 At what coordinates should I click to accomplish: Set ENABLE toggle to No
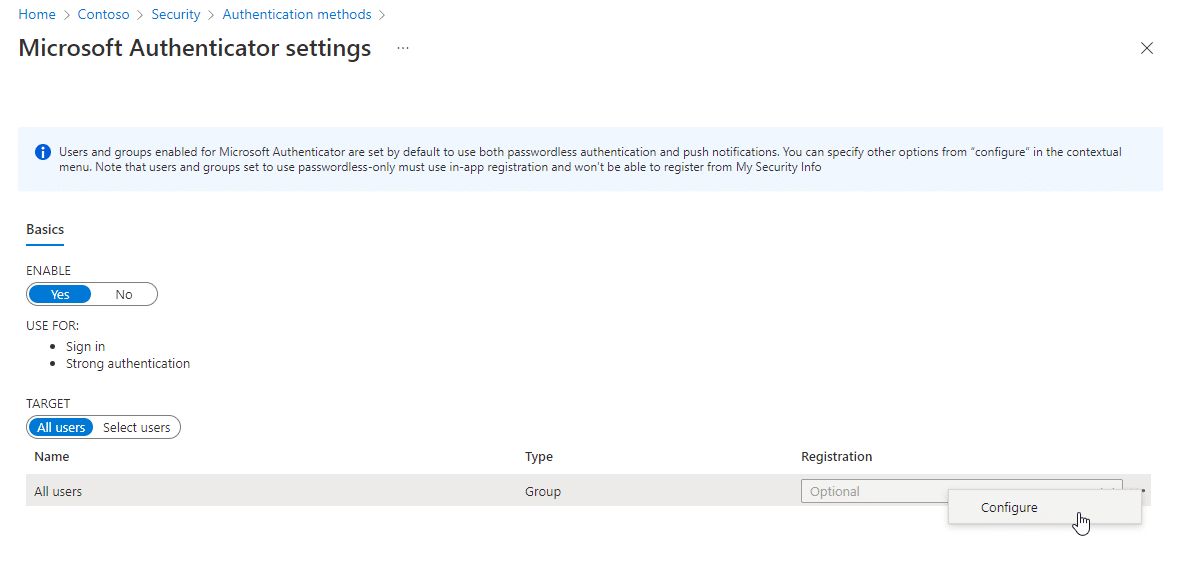[124, 294]
